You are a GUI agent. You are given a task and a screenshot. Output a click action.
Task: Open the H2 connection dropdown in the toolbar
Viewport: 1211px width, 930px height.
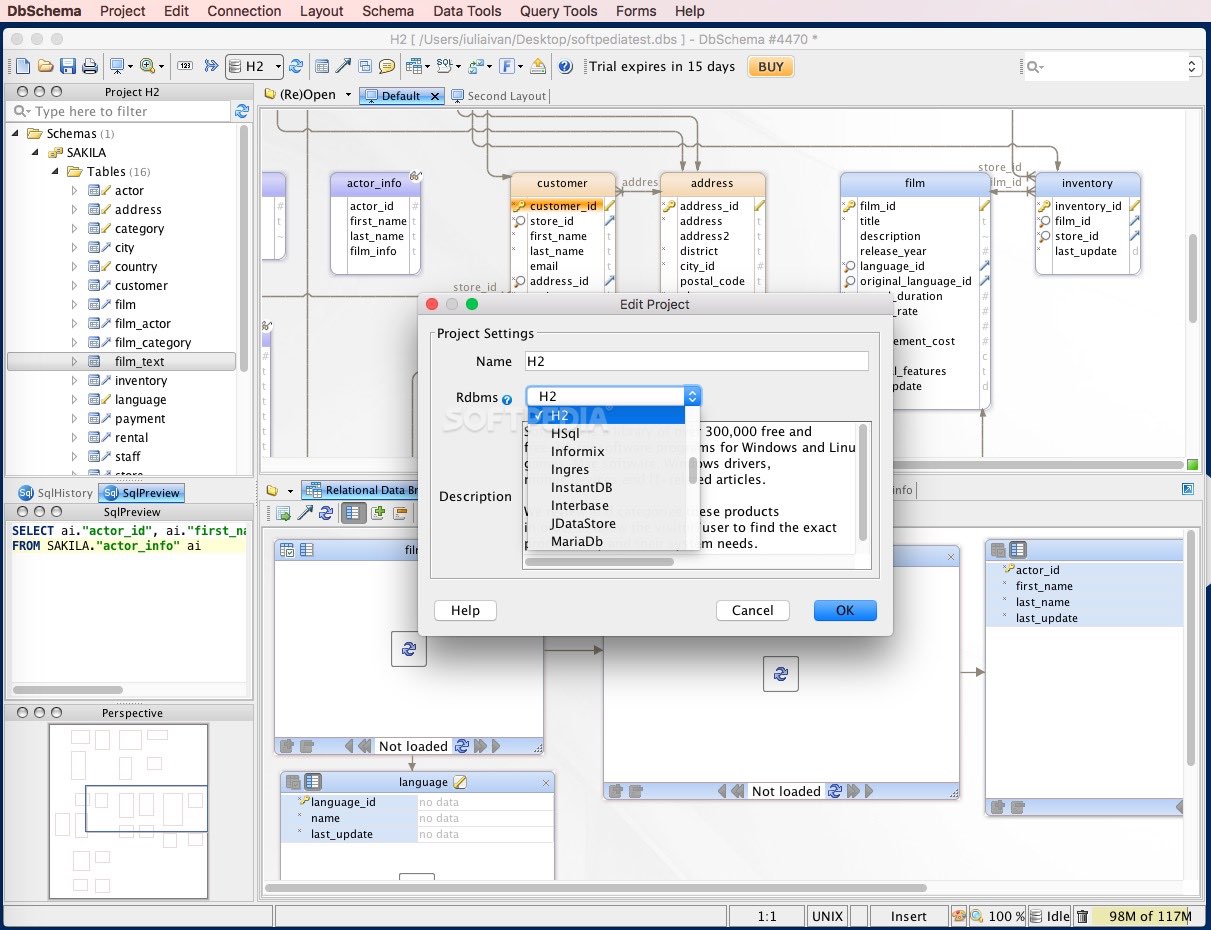tap(255, 67)
